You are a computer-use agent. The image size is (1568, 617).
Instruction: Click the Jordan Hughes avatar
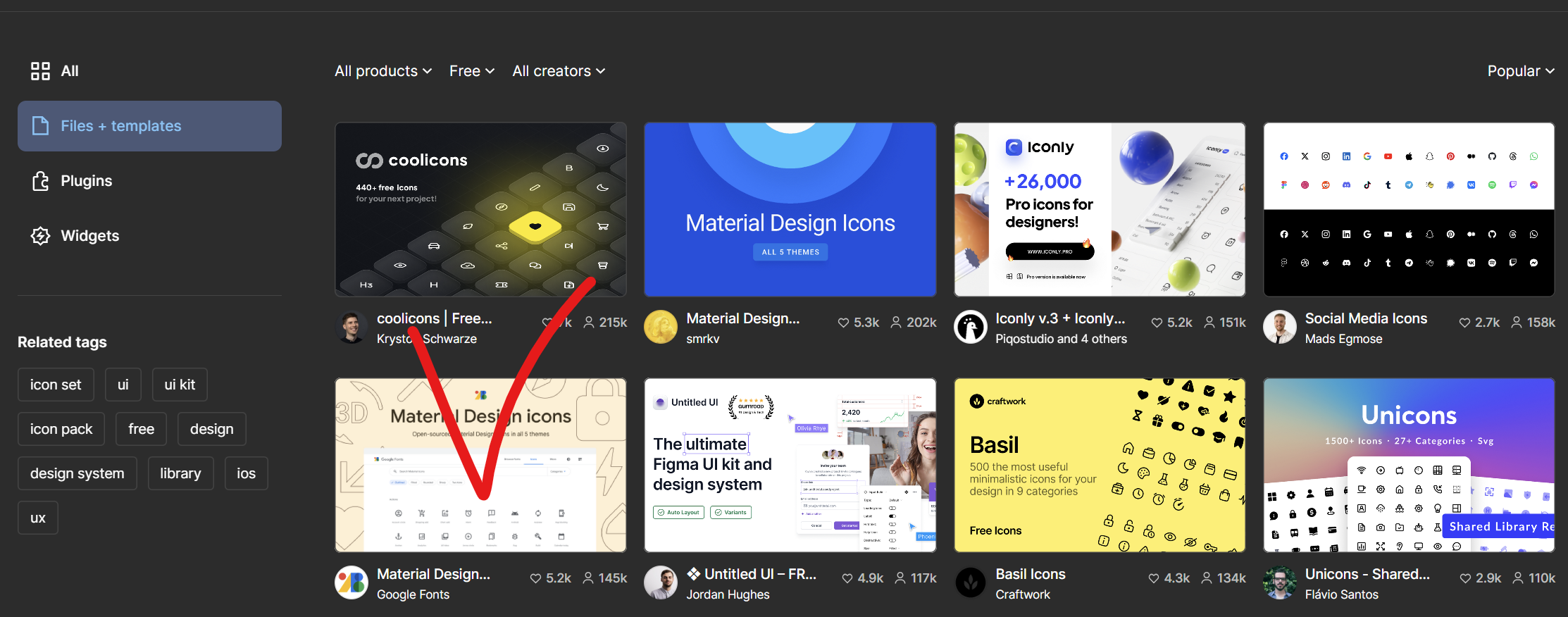(x=661, y=583)
